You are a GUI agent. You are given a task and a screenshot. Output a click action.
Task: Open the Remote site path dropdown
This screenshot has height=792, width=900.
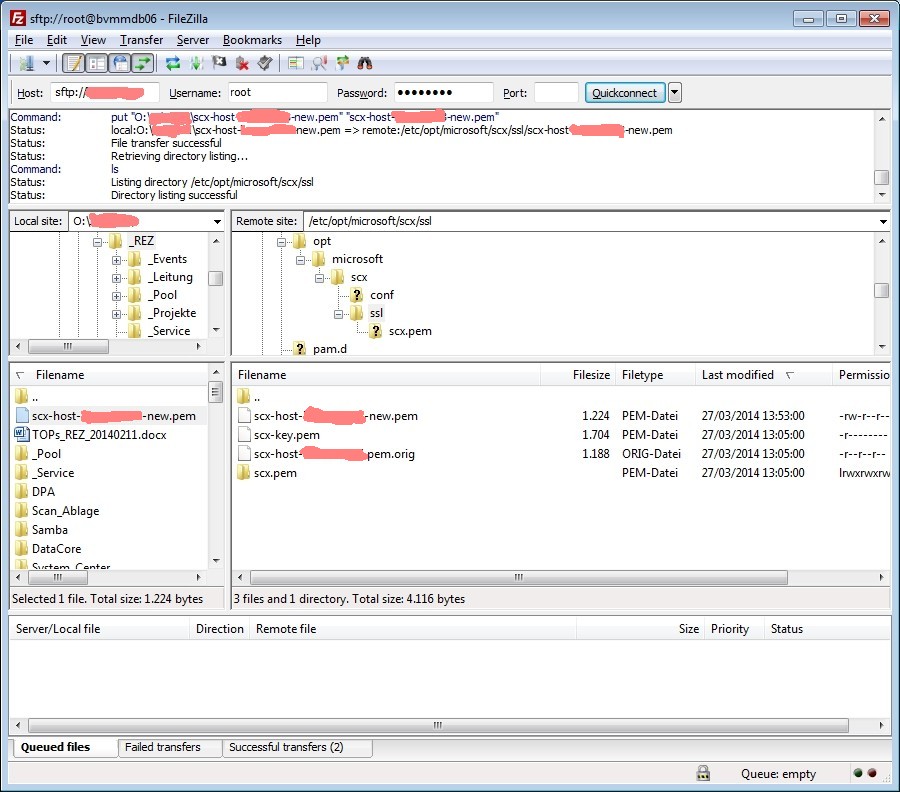coord(883,222)
